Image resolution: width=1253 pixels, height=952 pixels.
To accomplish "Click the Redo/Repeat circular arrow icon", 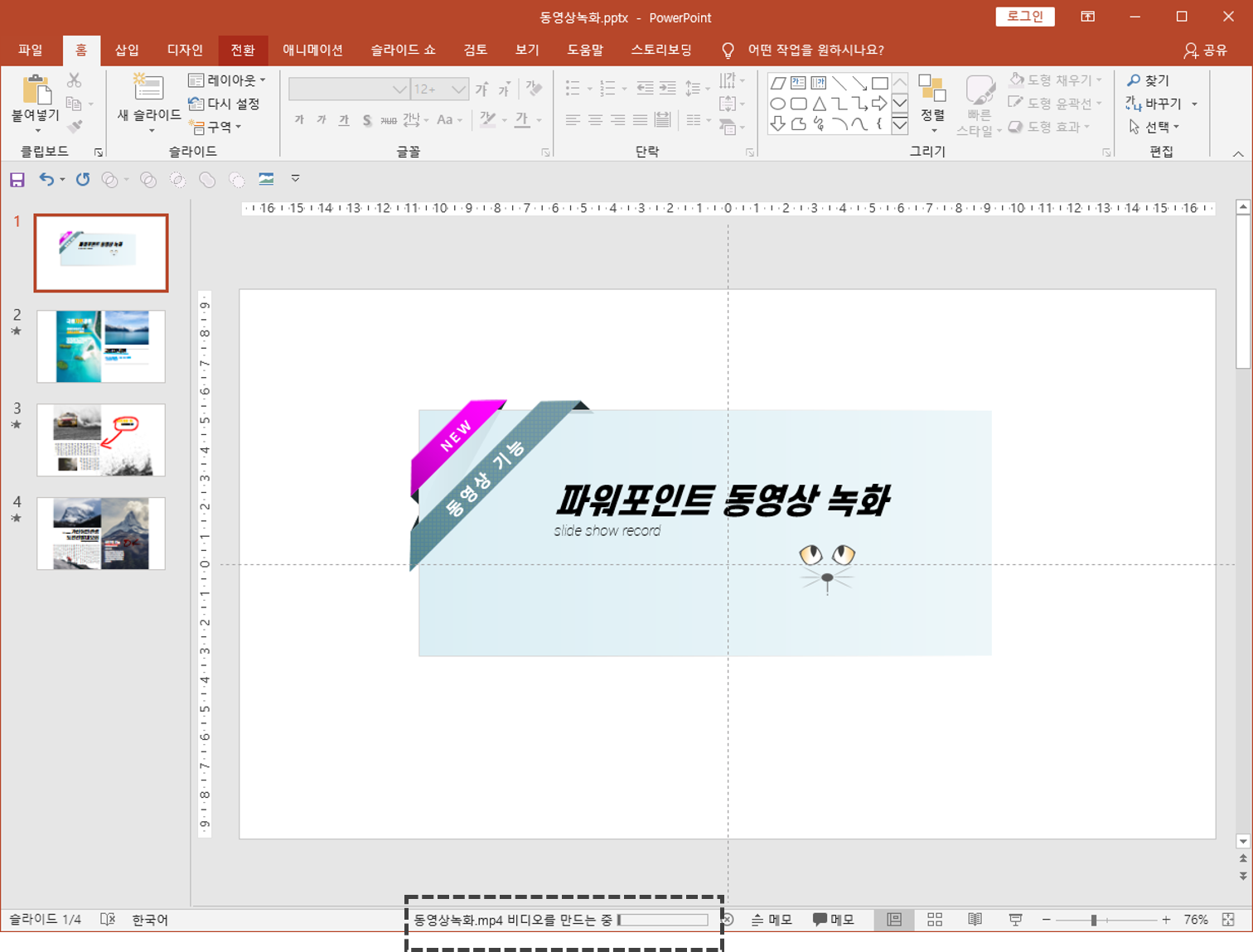I will pyautogui.click(x=83, y=179).
